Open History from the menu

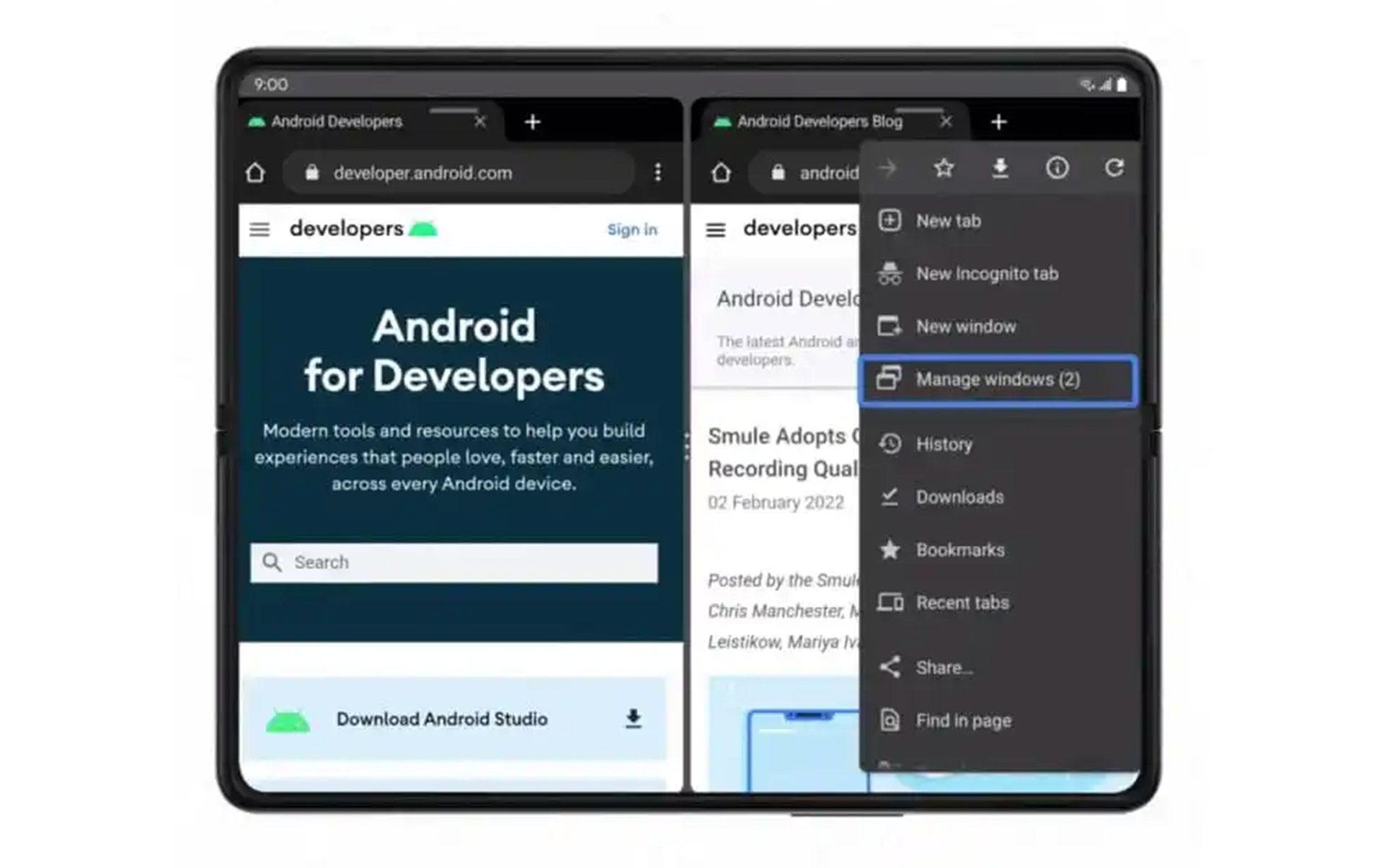tap(999, 444)
